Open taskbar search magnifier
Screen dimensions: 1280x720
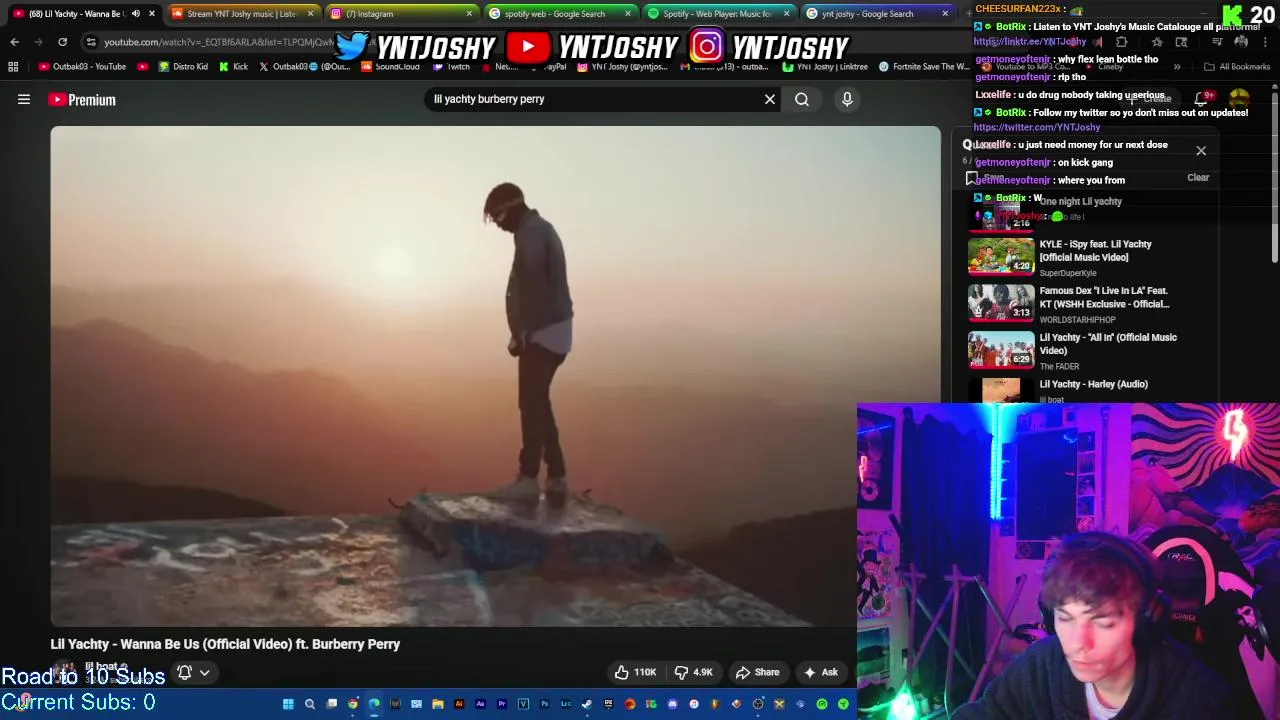pyautogui.click(x=310, y=704)
